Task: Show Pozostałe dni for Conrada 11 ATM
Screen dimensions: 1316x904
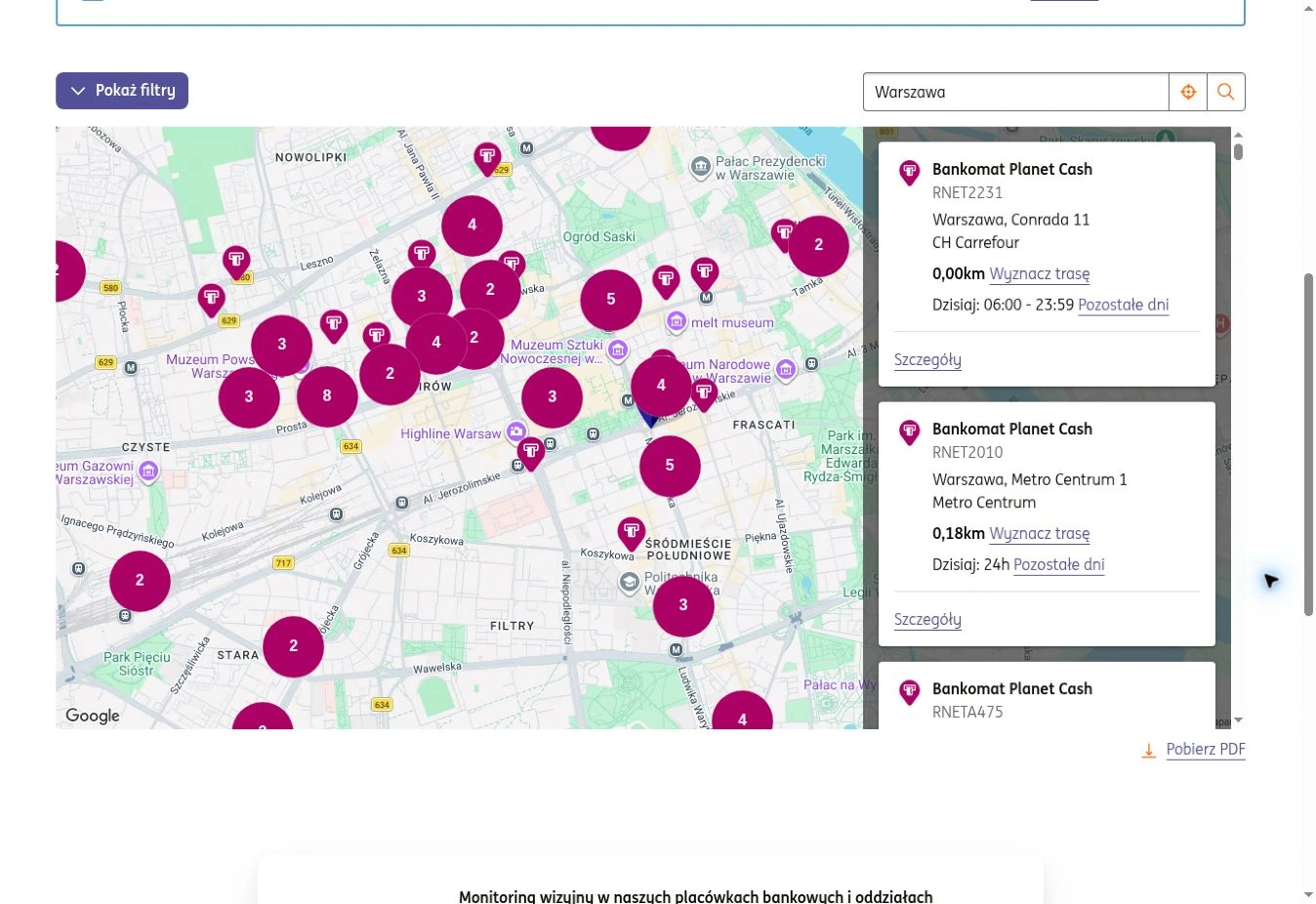Action: (1124, 306)
